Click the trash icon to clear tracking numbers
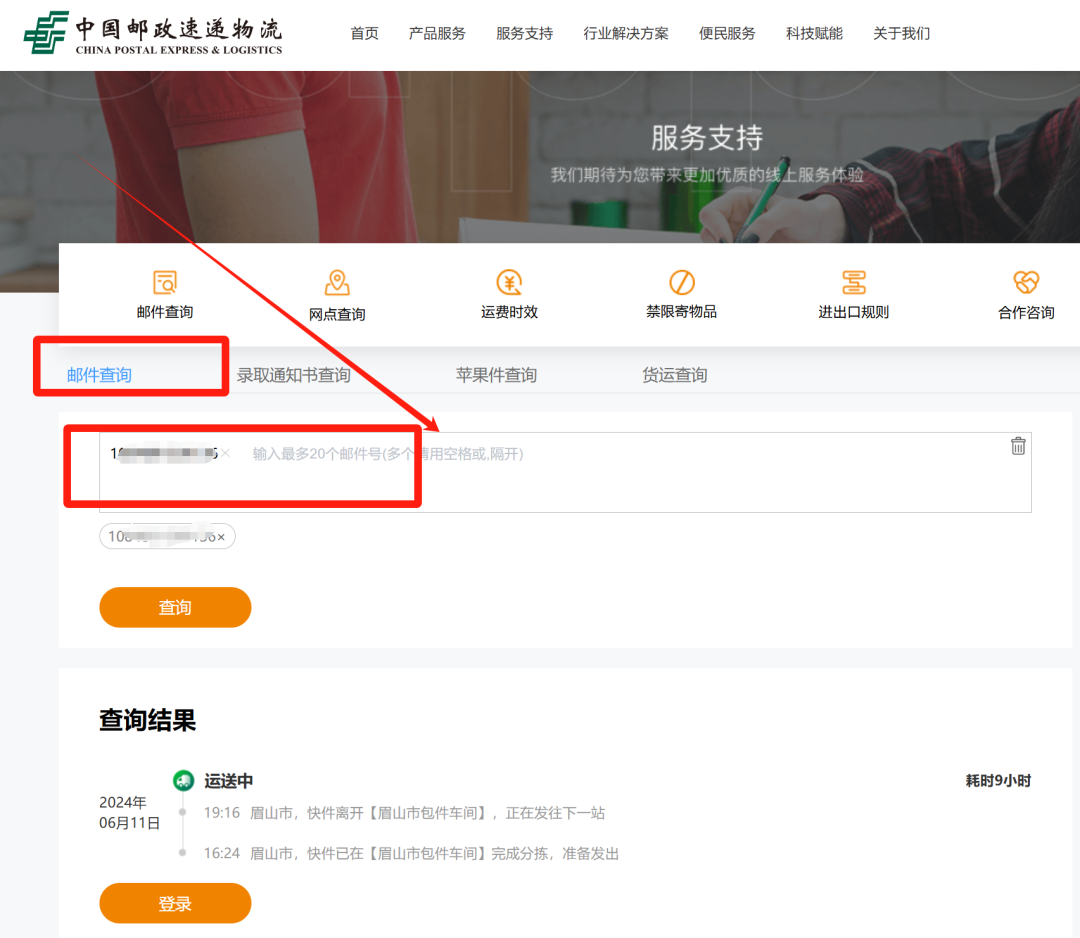1080x938 pixels. 1018,446
